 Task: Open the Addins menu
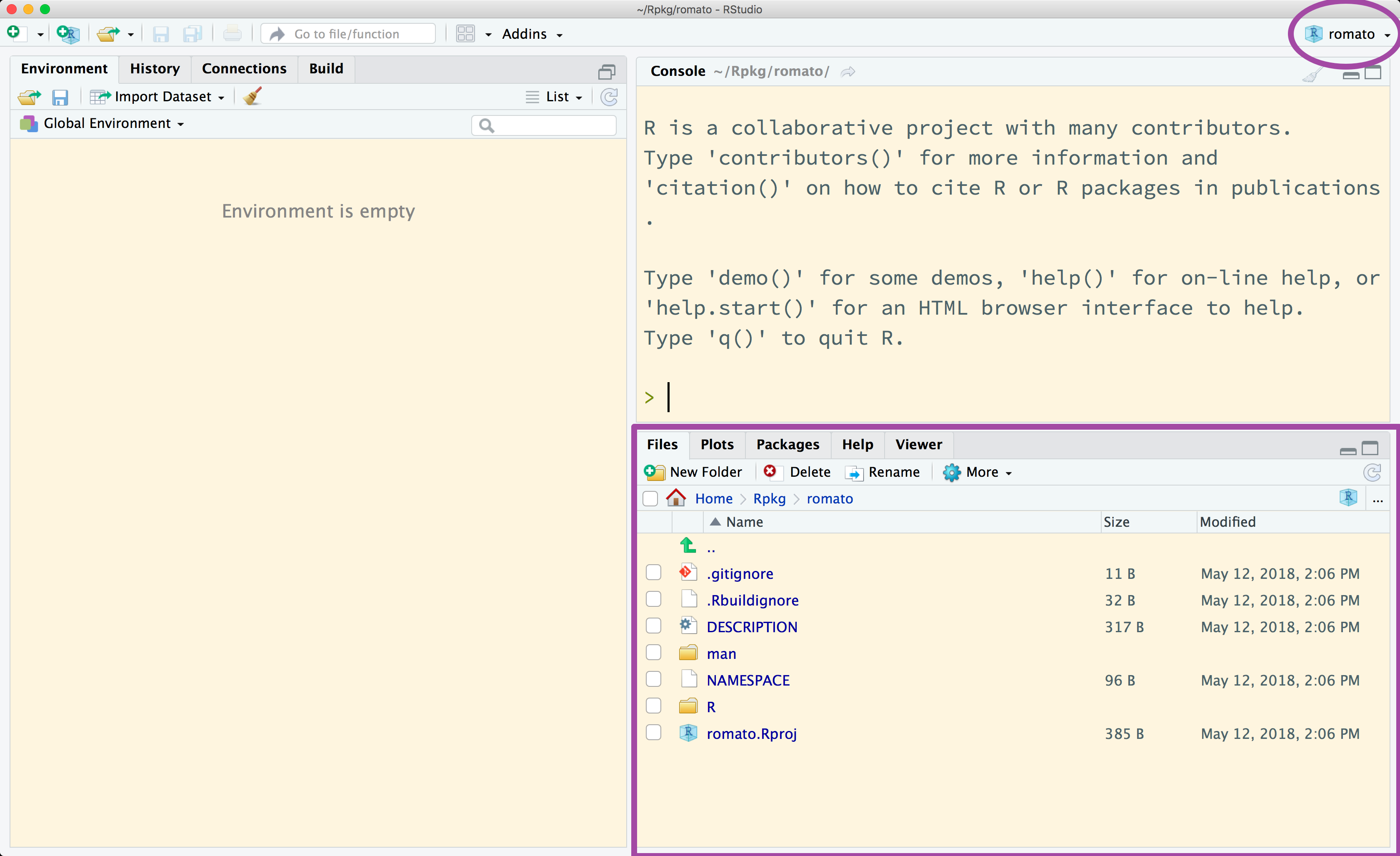pos(532,34)
